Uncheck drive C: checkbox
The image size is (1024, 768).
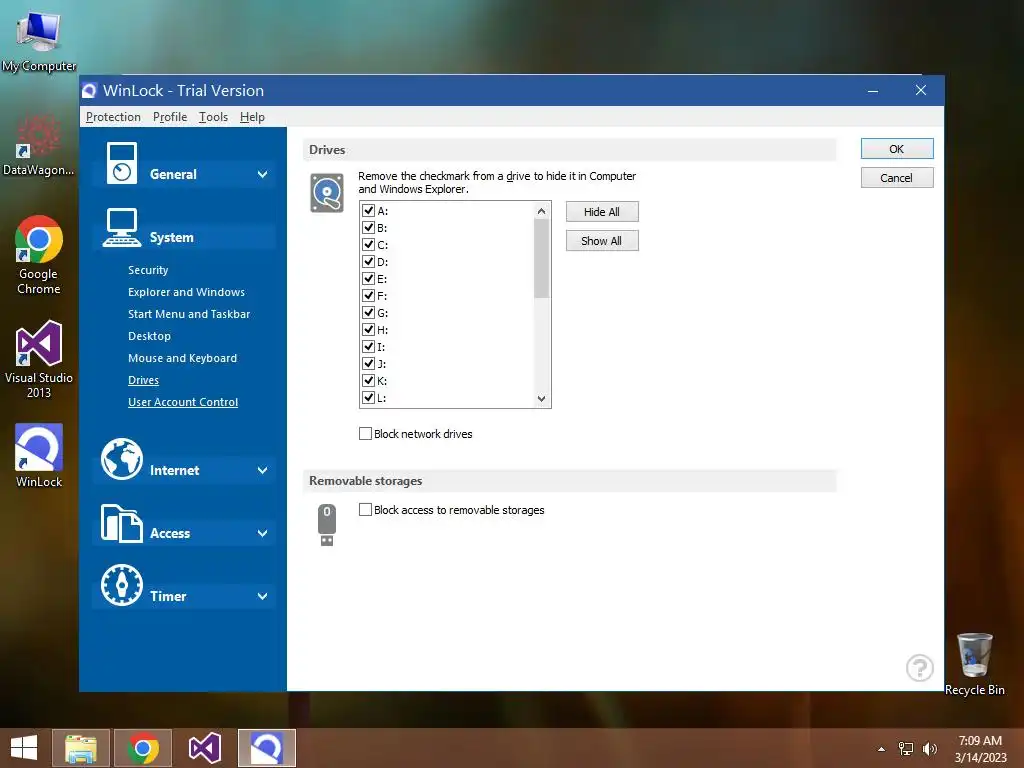pos(368,245)
